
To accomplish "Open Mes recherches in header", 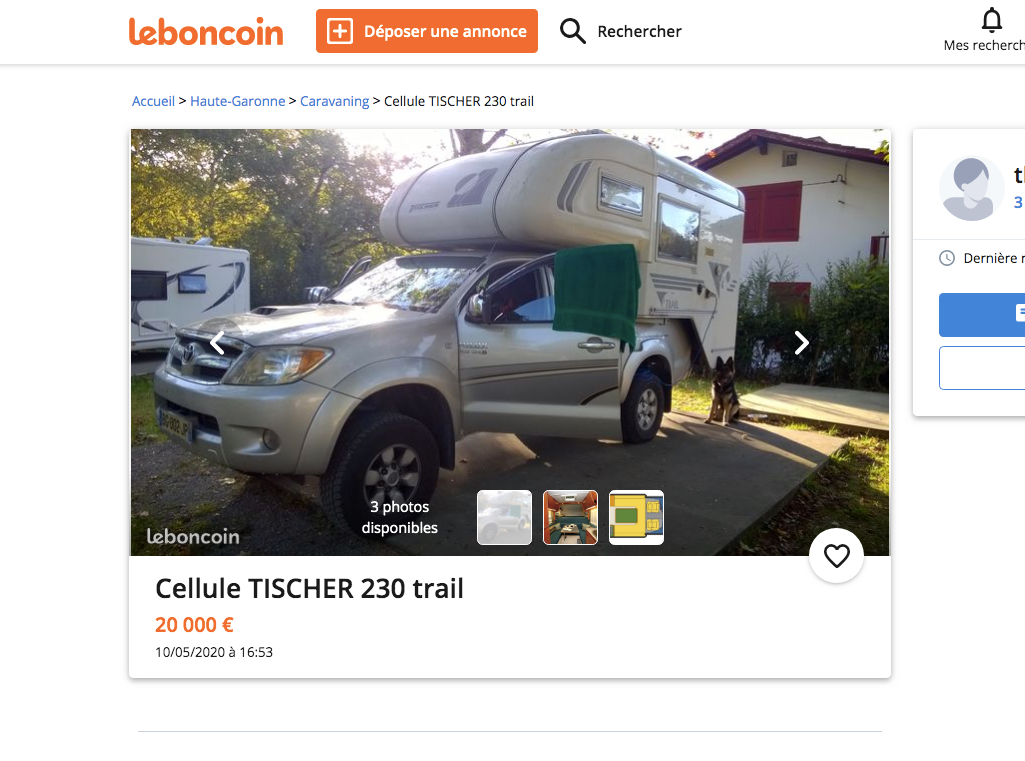I will click(984, 45).
